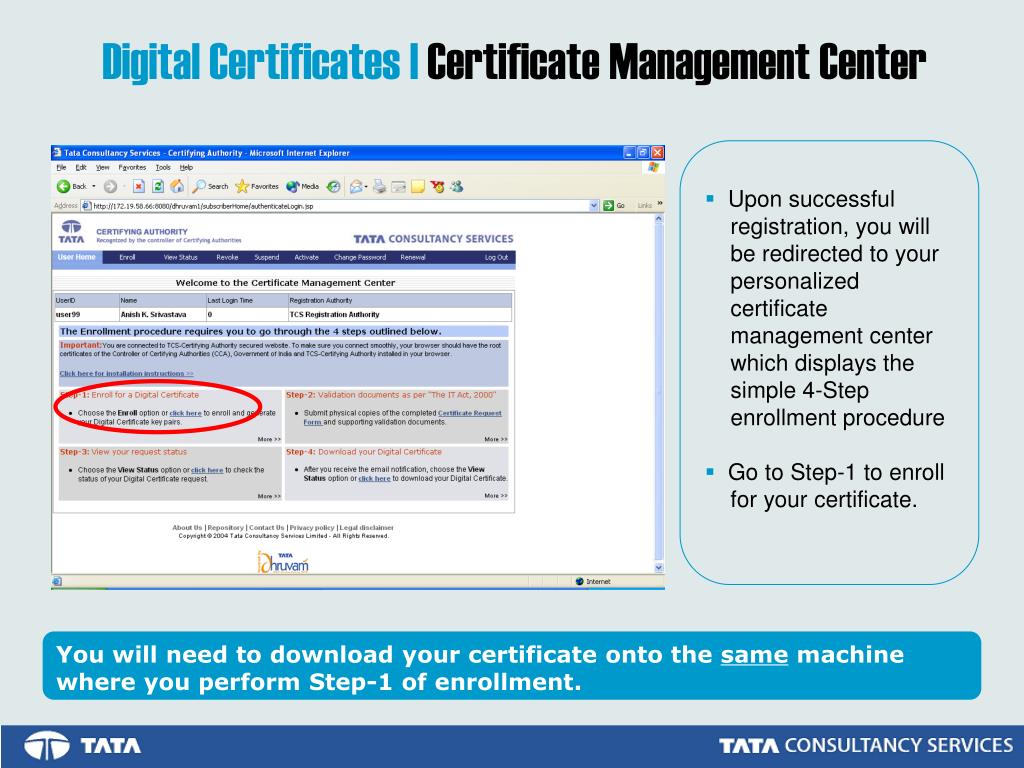
Task: Expand More under Step-1 Enroll
Action: 269,440
